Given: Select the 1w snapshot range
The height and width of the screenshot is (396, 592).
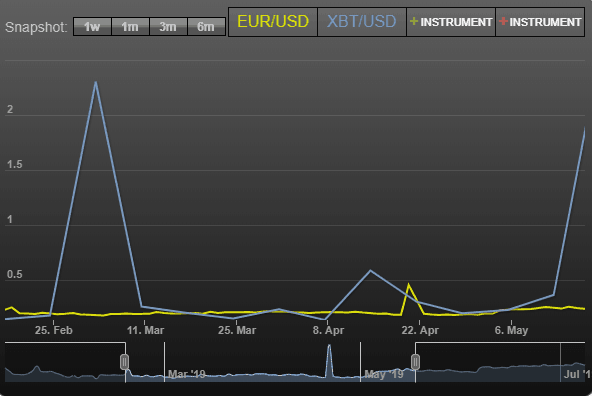Looking at the screenshot, I should tap(92, 26).
